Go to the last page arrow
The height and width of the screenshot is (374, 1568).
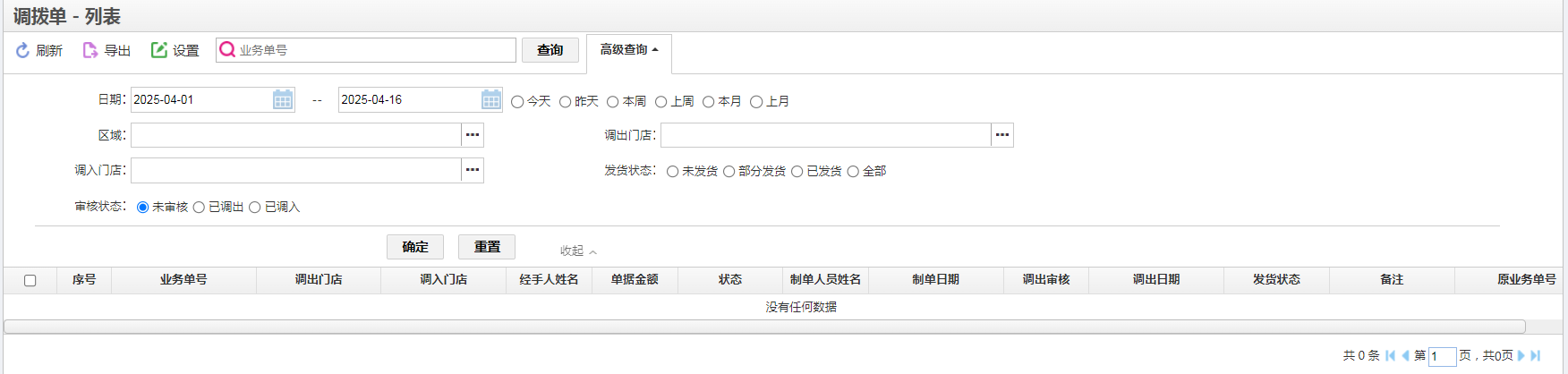click(1536, 355)
